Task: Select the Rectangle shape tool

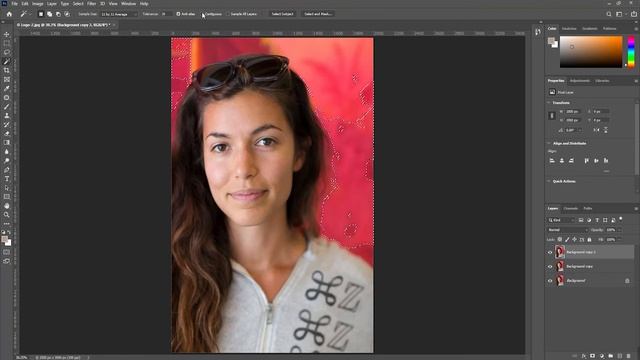Action: click(7, 197)
